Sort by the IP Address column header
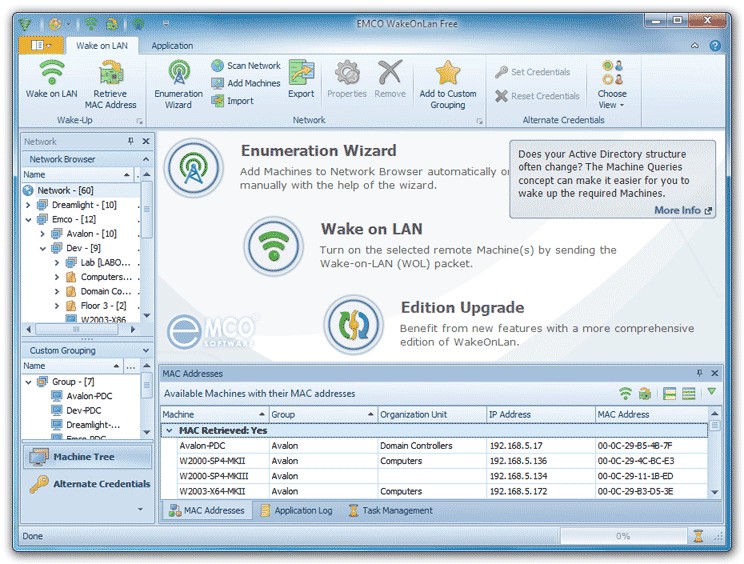Screen dimensions: 744x564 (541, 414)
